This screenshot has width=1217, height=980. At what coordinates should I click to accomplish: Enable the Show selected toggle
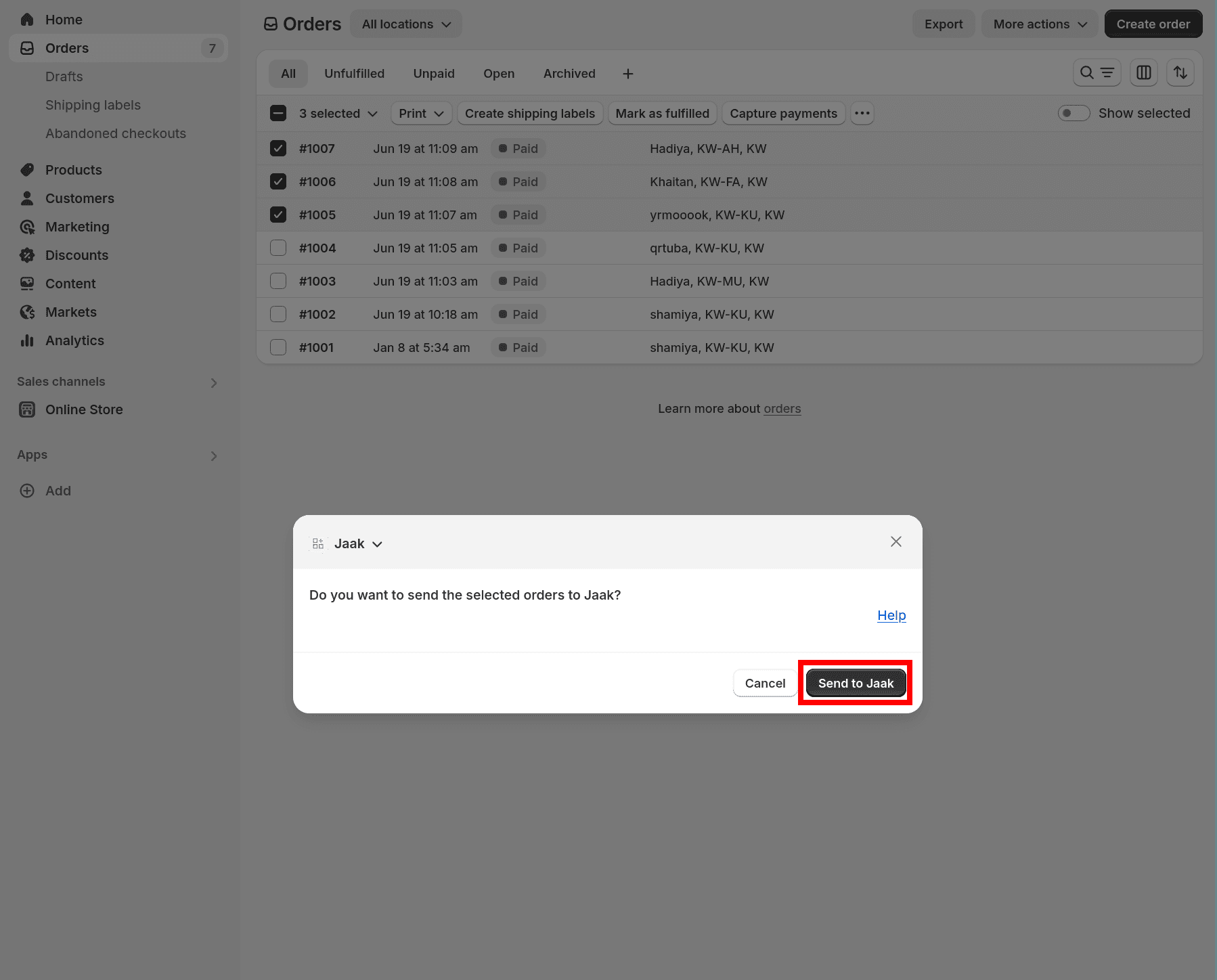click(1074, 113)
